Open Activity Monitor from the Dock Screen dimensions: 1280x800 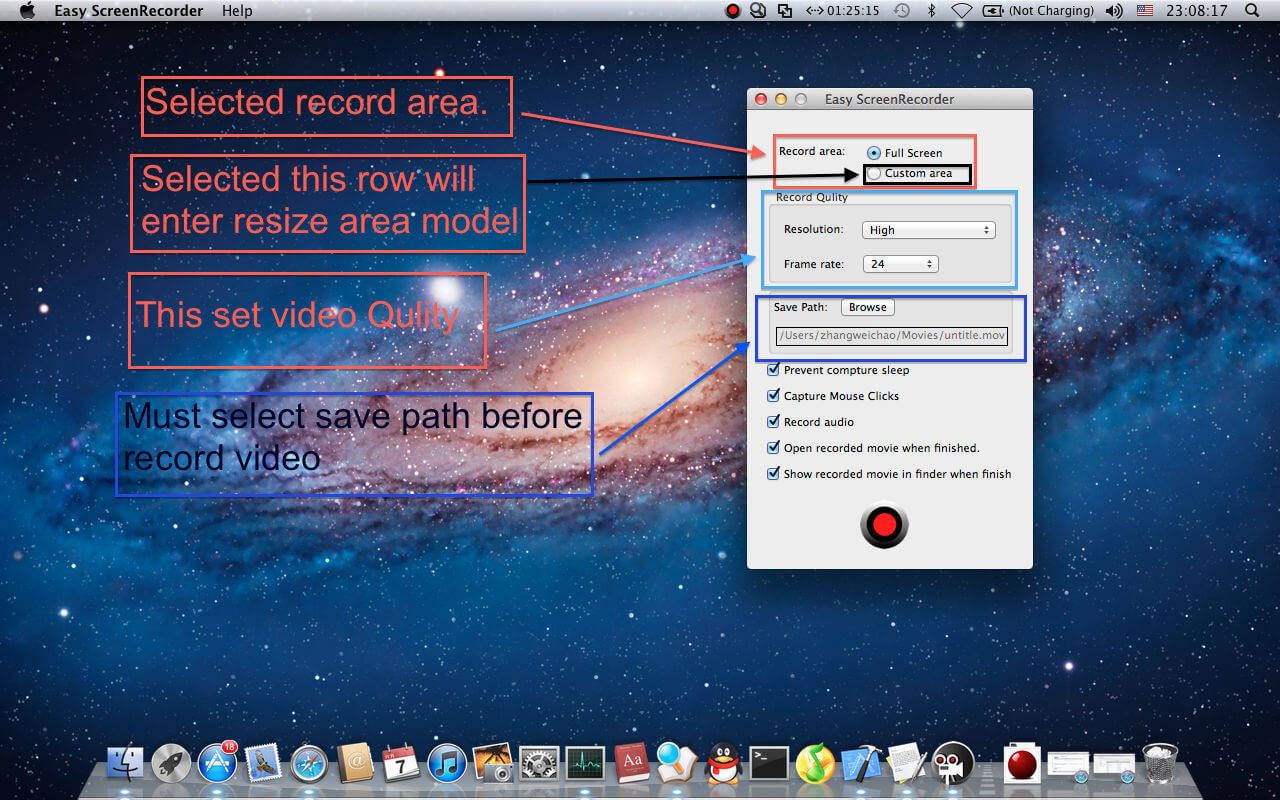585,763
